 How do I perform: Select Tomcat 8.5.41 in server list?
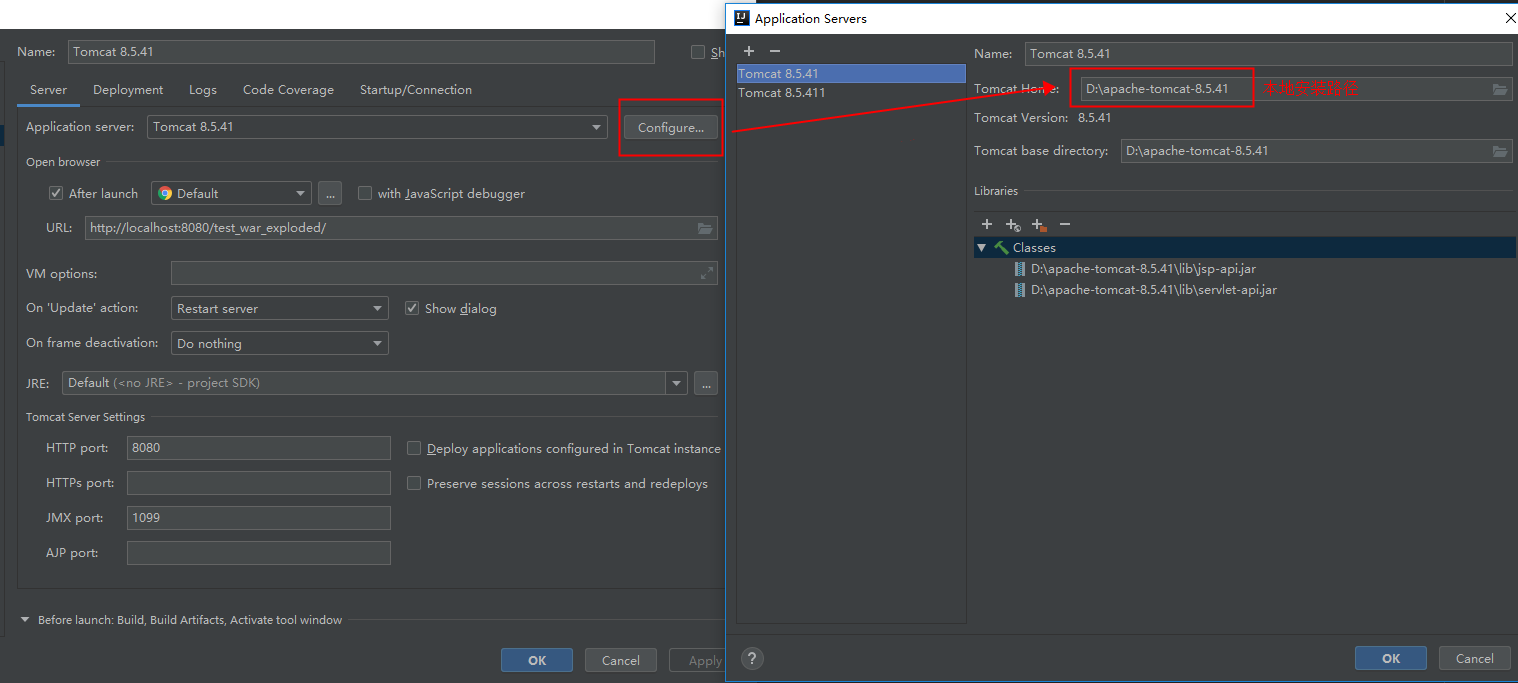851,74
